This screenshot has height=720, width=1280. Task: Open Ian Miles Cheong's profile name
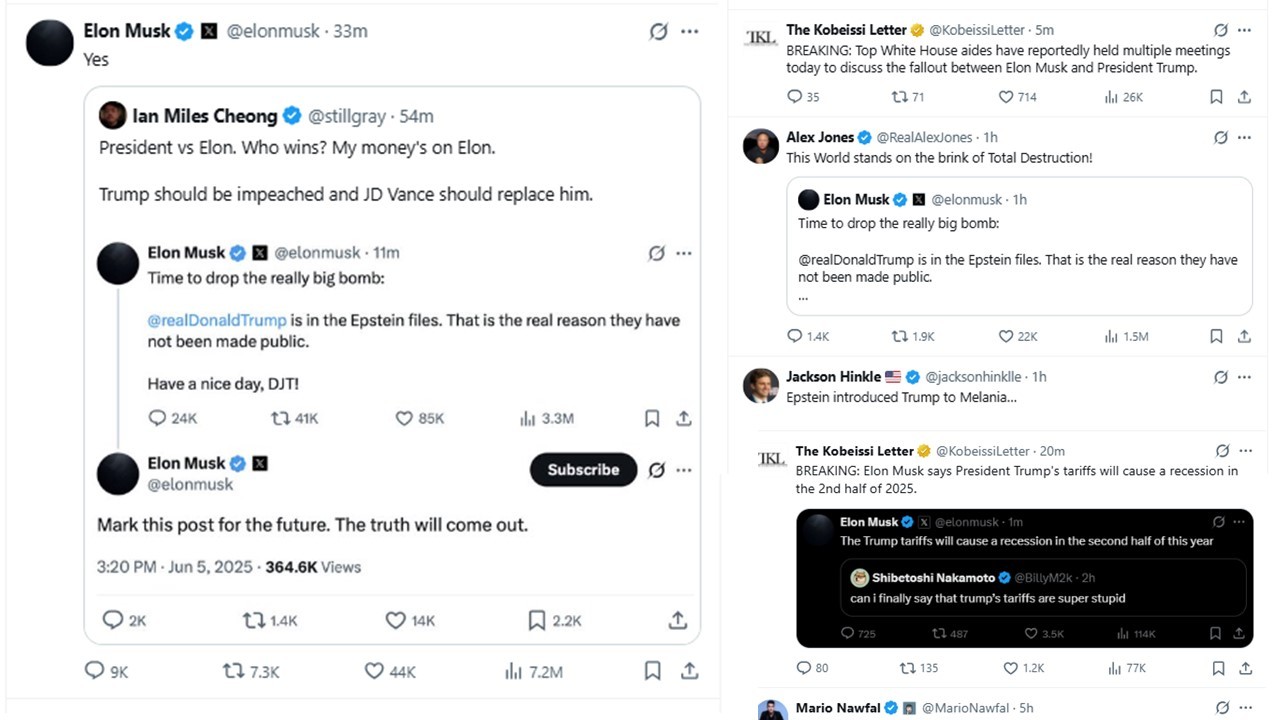click(204, 116)
